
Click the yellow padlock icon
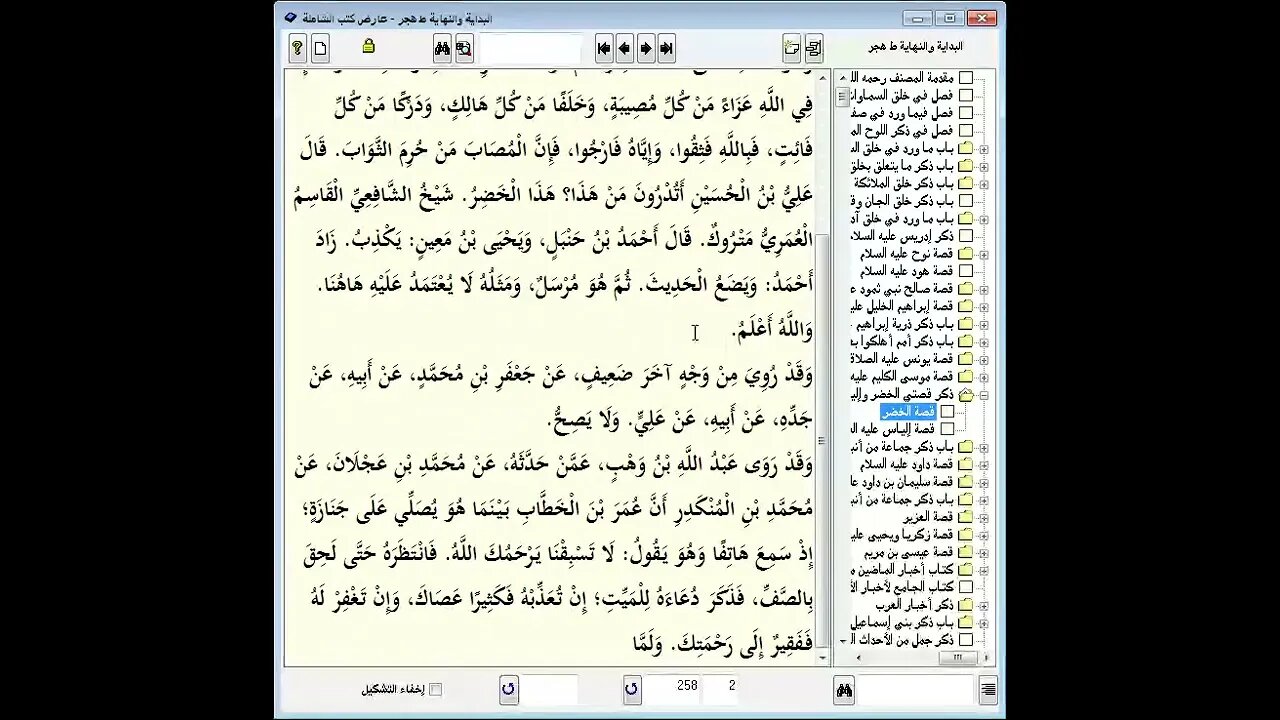pos(368,46)
